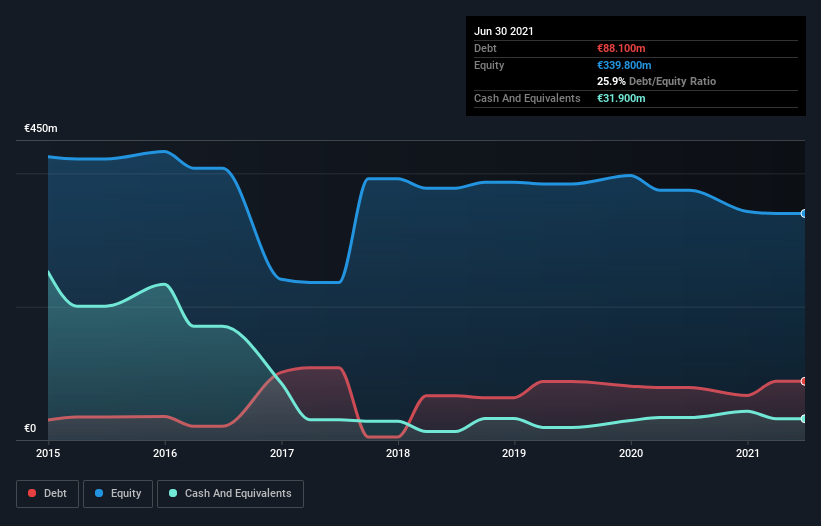Viewport: 821px width, 526px height.
Task: Click the €88.100m debt value
Action: tap(621, 48)
